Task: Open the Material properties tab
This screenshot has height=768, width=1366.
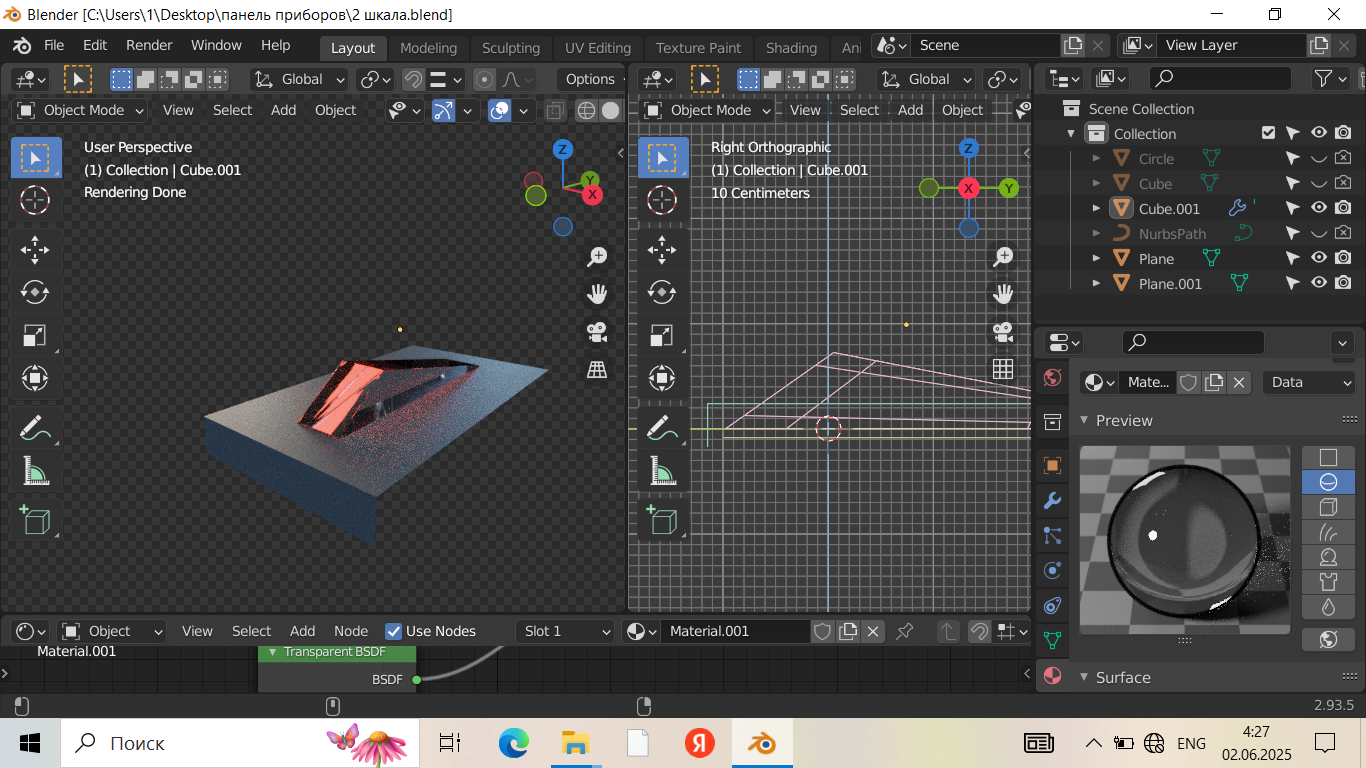Action: [1052, 675]
